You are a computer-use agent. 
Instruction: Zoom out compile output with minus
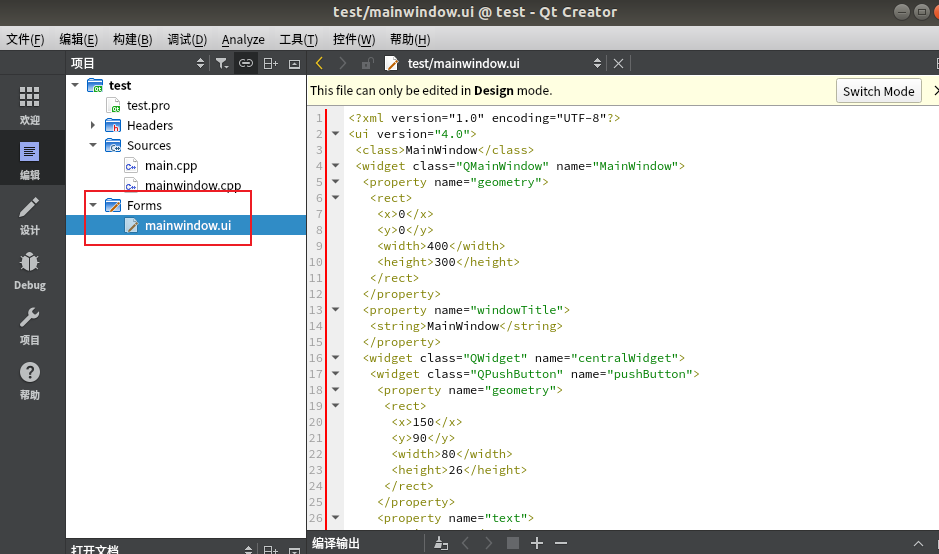[561, 543]
